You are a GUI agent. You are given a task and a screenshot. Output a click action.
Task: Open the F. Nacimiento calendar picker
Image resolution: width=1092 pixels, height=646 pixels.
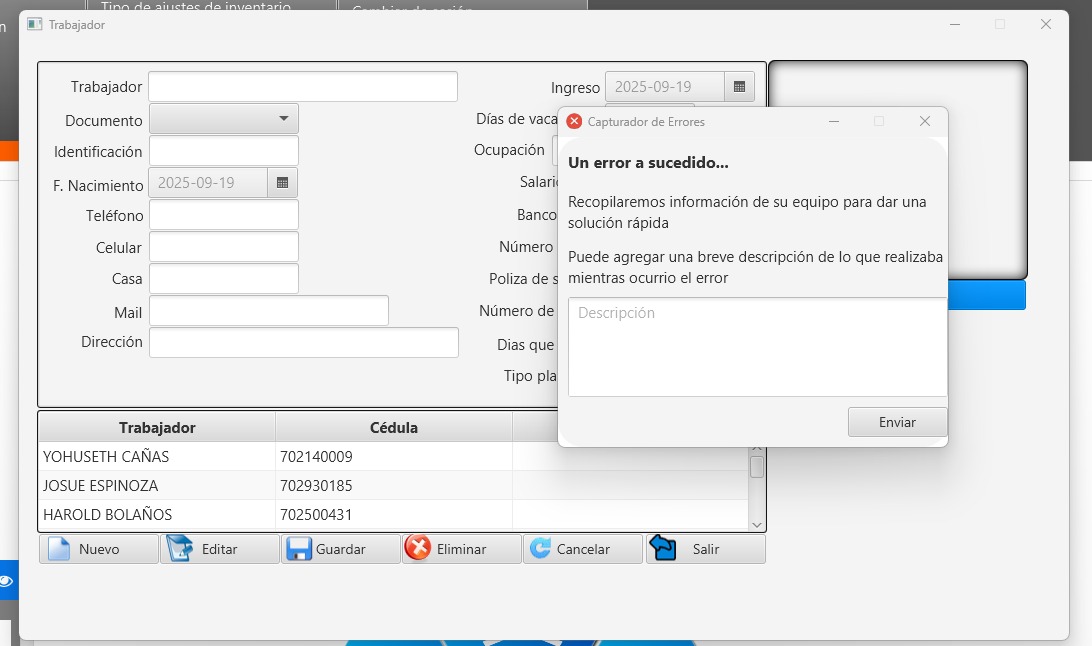282,183
